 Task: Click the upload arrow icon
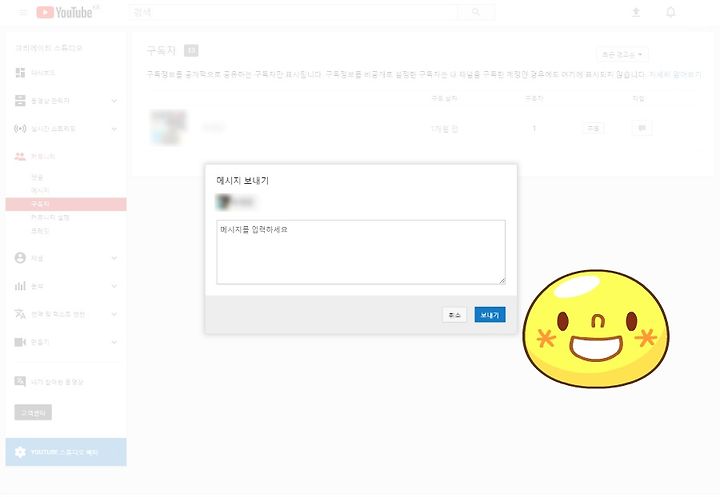pos(636,12)
